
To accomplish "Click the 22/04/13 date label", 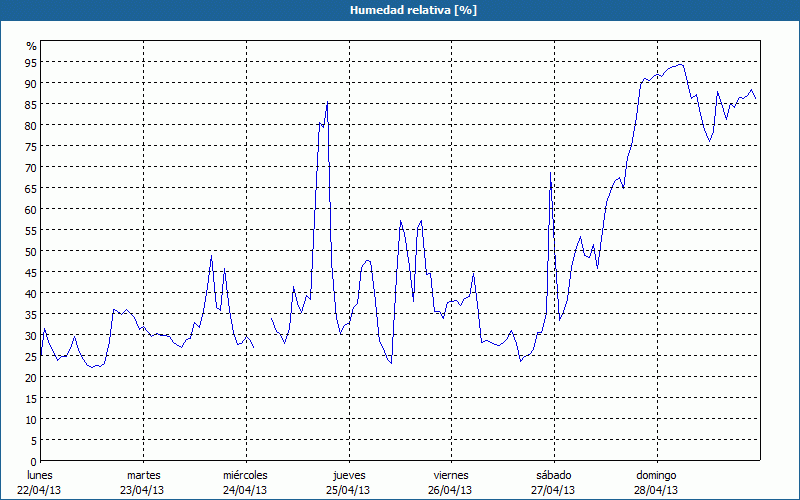I will 40,490.
